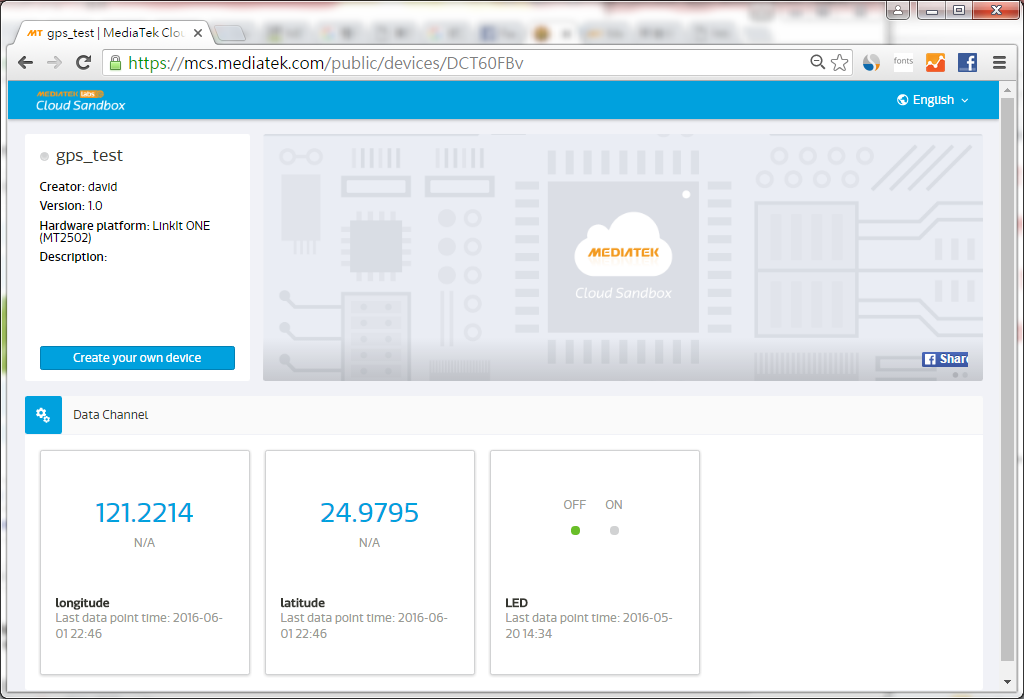Click the latitude last data point time
The height and width of the screenshot is (699, 1024).
(x=364, y=626)
